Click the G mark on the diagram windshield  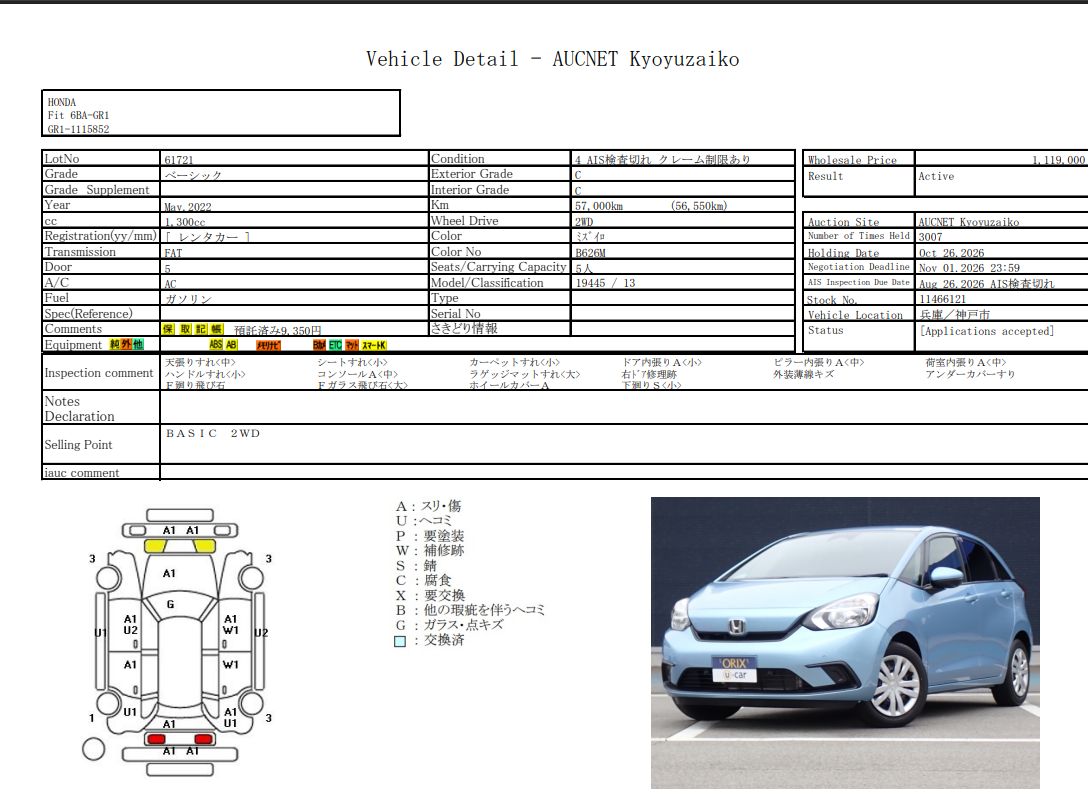170,604
